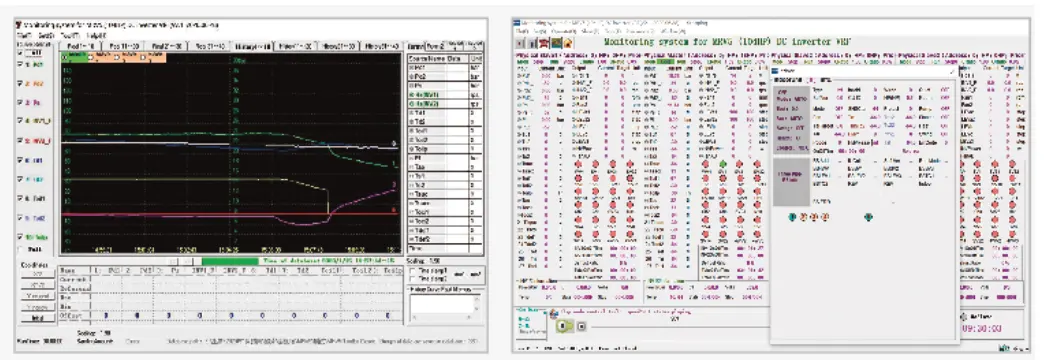Click the stop button beside the play button
Viewport: 1044px width, 360px height.
(581, 326)
